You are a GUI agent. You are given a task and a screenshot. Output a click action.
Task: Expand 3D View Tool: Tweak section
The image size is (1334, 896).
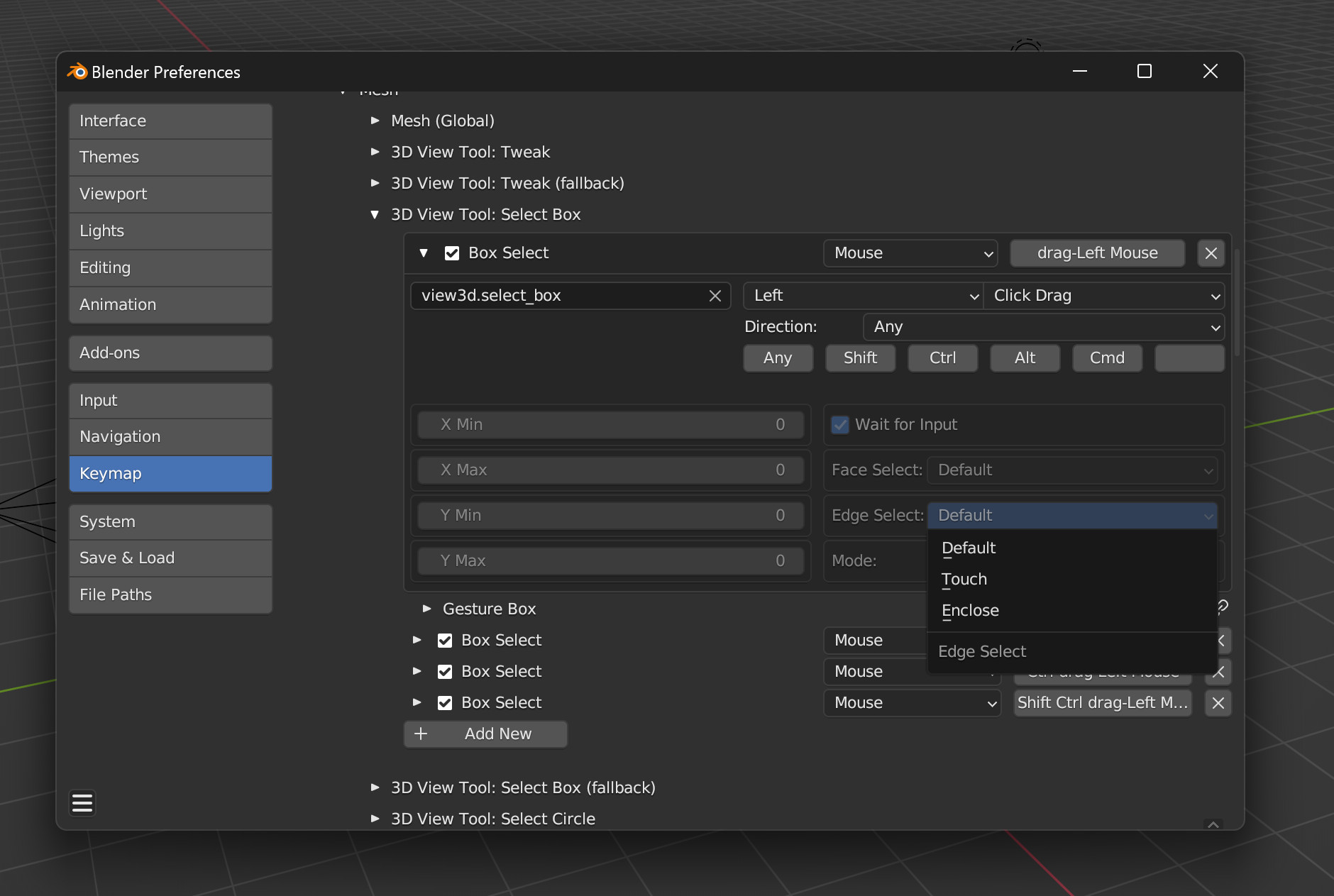pos(375,153)
